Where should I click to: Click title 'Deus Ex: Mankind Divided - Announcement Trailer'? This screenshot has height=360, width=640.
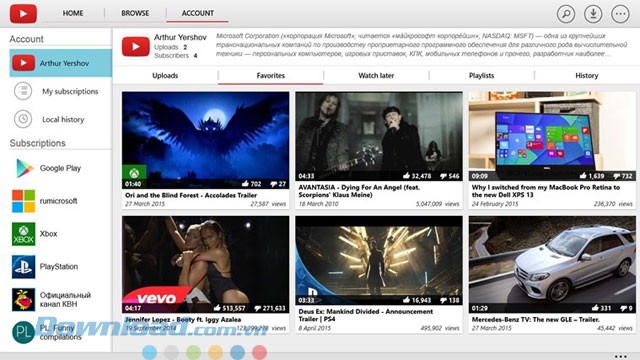[365, 315]
